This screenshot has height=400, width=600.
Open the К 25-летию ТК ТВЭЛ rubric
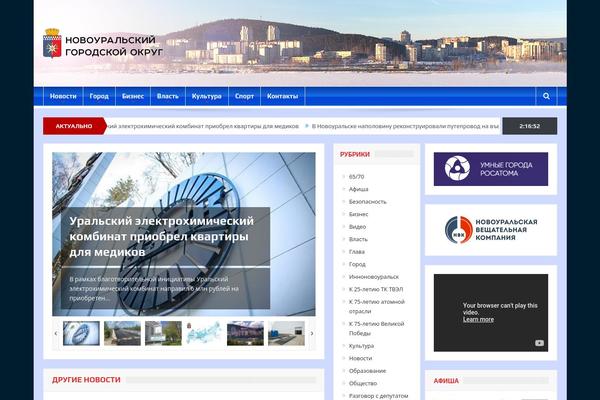coord(376,289)
